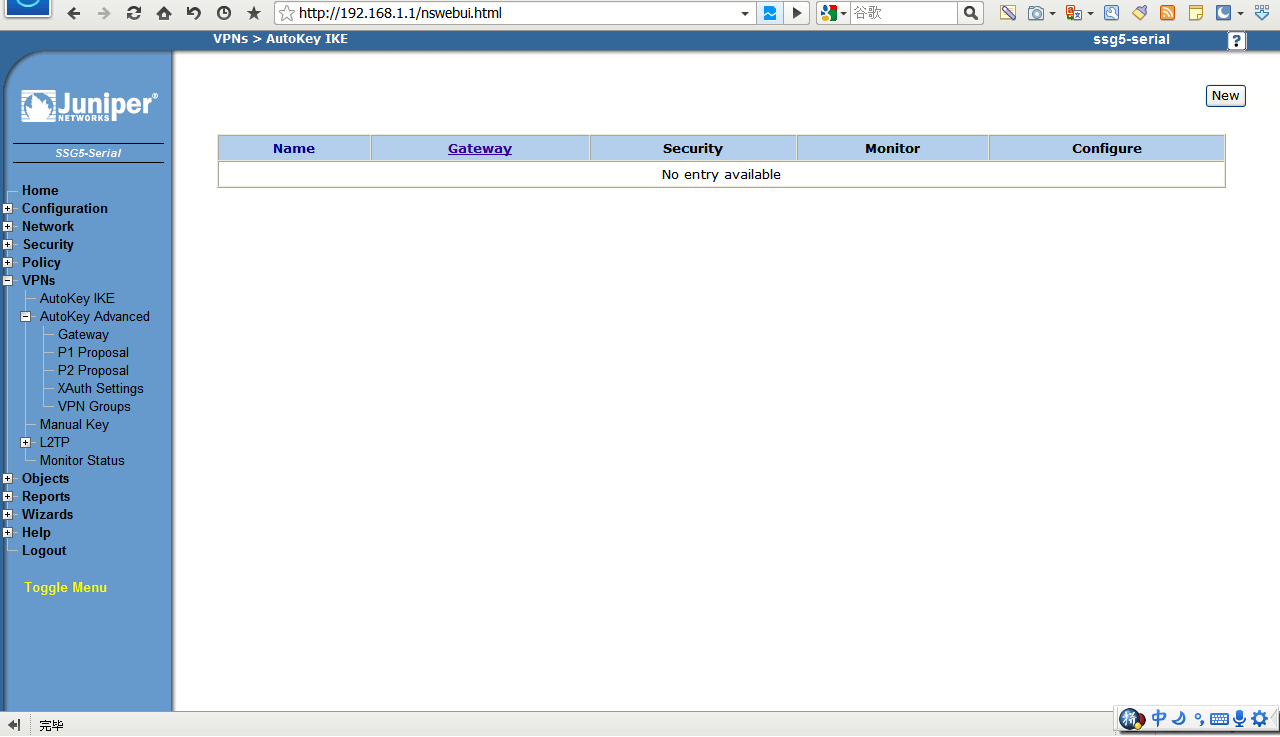The width and height of the screenshot is (1280, 737).
Task: Expand the L2TP tree node
Action: coord(26,443)
